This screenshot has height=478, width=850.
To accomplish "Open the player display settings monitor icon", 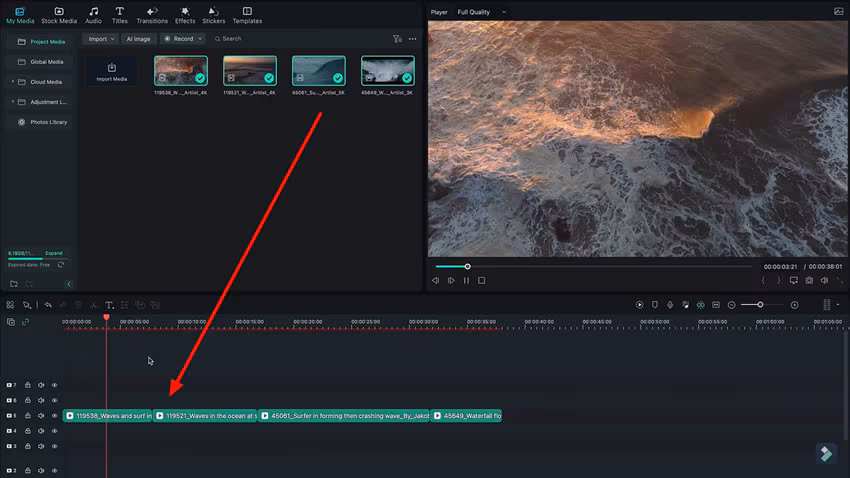I will [794, 281].
